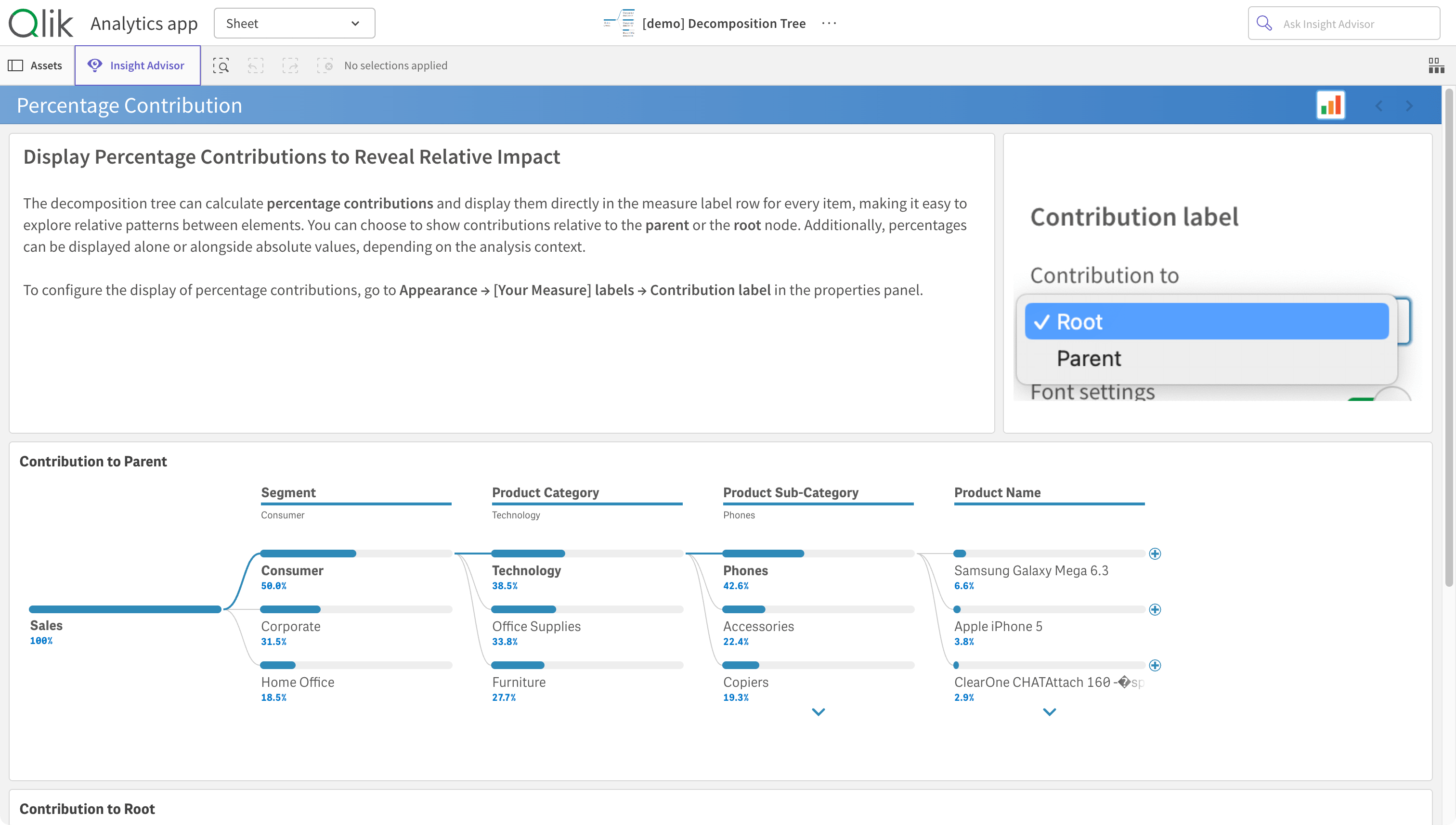
Task: Go to previous sheet arrow
Action: click(x=1378, y=106)
